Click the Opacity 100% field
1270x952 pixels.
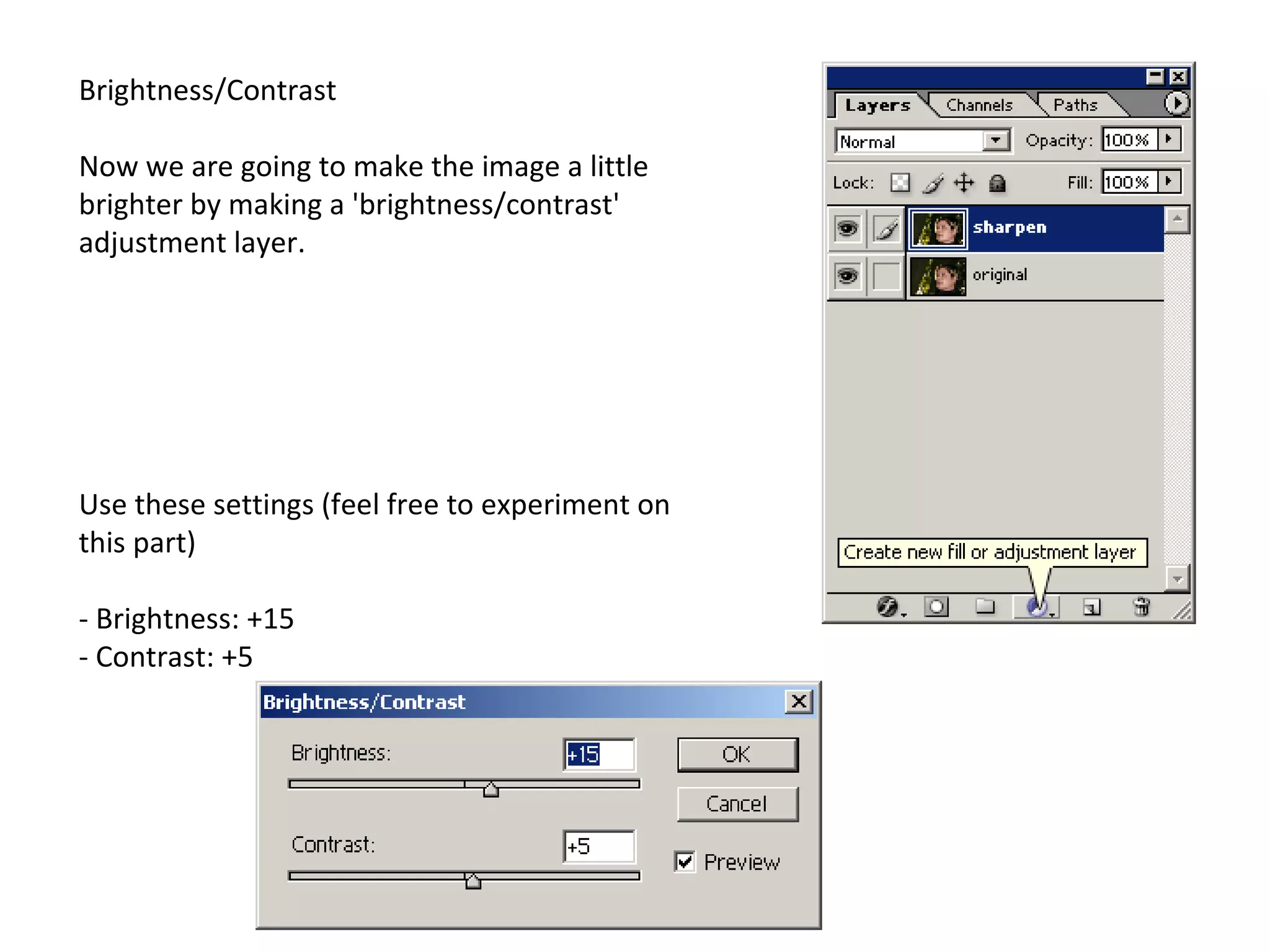tap(1130, 139)
